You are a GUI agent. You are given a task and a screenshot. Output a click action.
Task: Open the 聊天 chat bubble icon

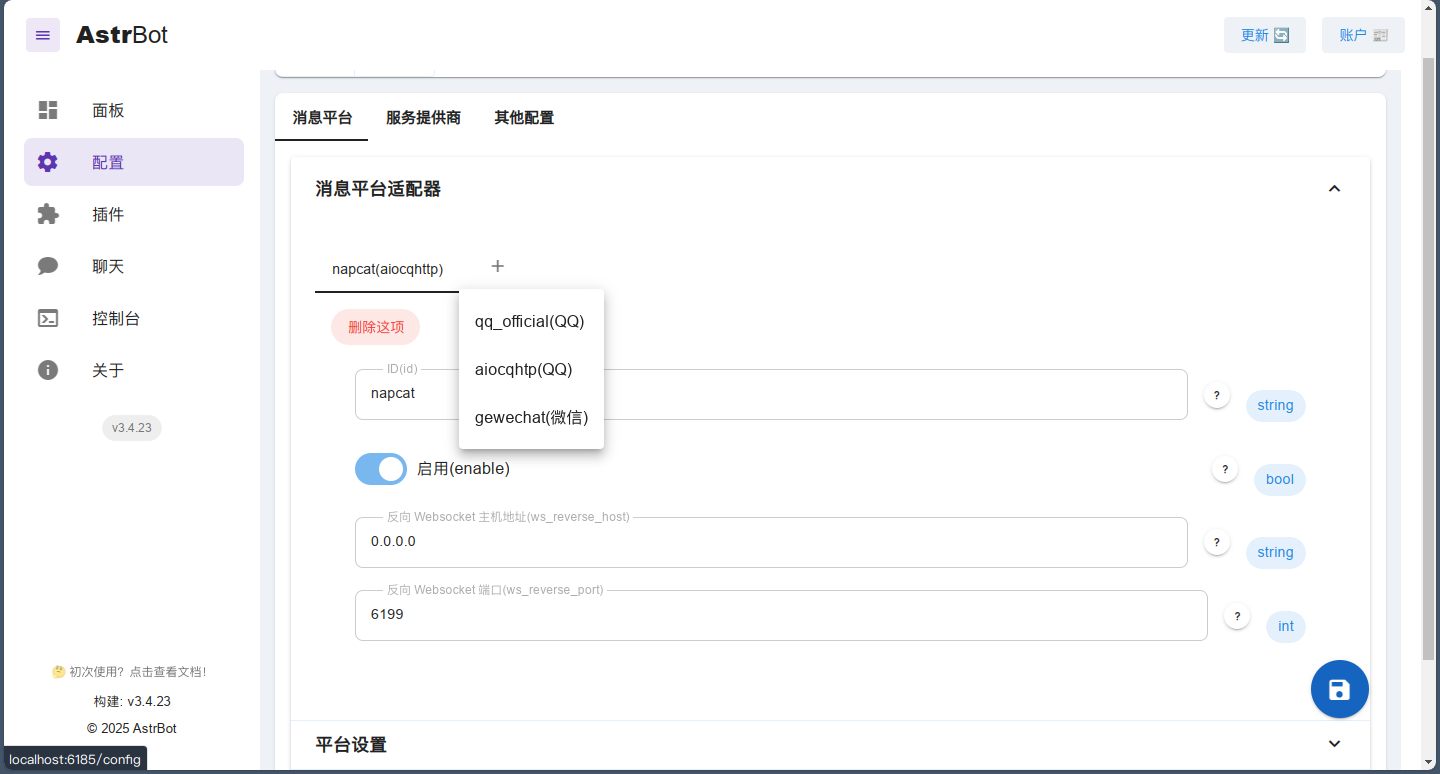[x=48, y=266]
